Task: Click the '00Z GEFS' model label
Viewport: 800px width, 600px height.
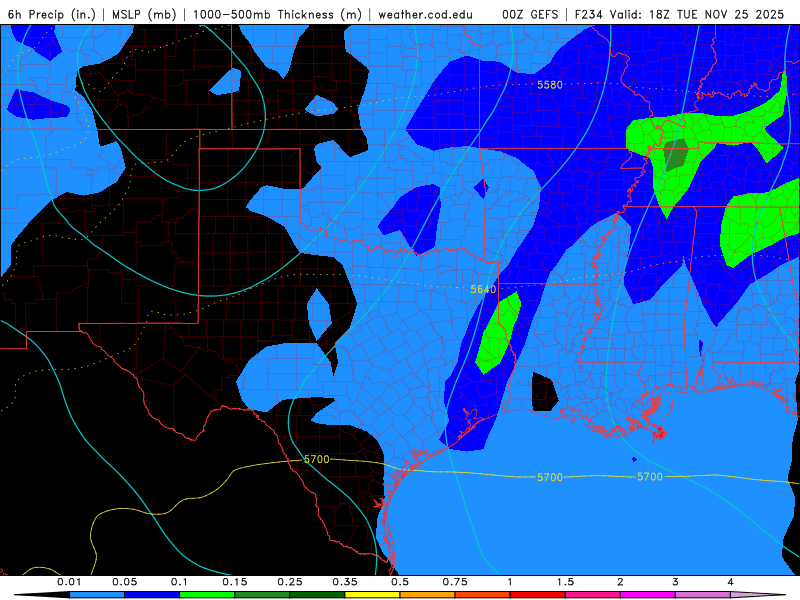Action: coord(530,14)
